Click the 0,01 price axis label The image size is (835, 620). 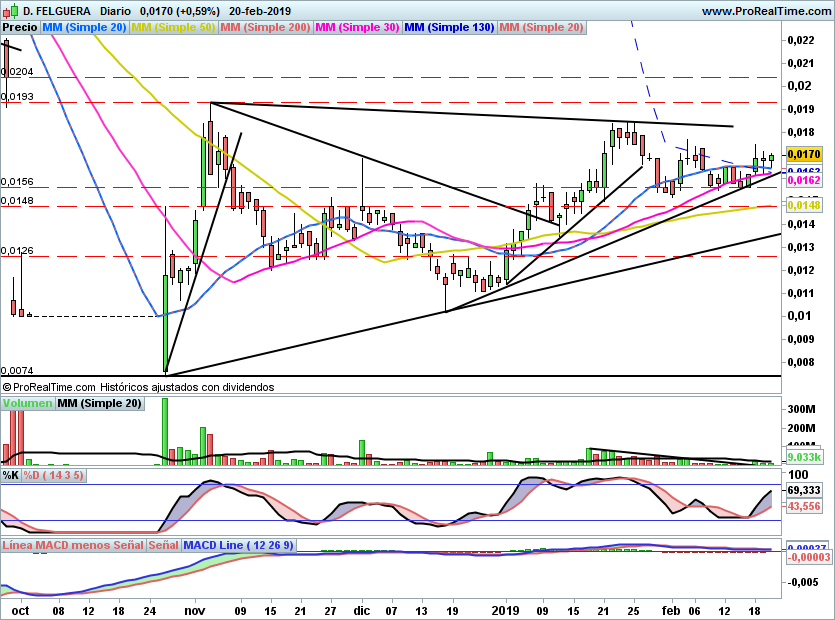(797, 316)
